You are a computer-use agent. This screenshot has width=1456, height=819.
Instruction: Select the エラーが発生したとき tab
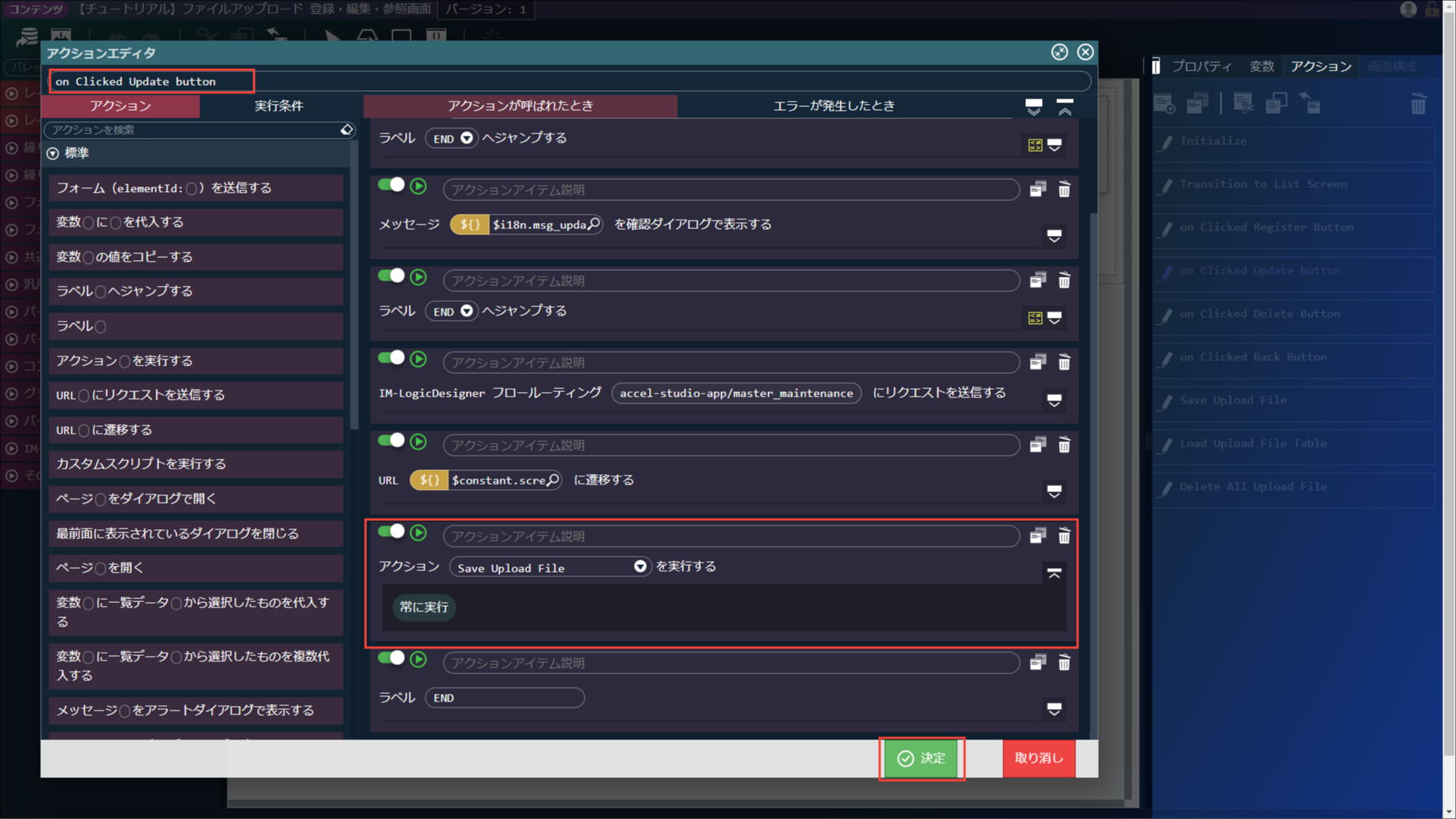click(x=834, y=106)
